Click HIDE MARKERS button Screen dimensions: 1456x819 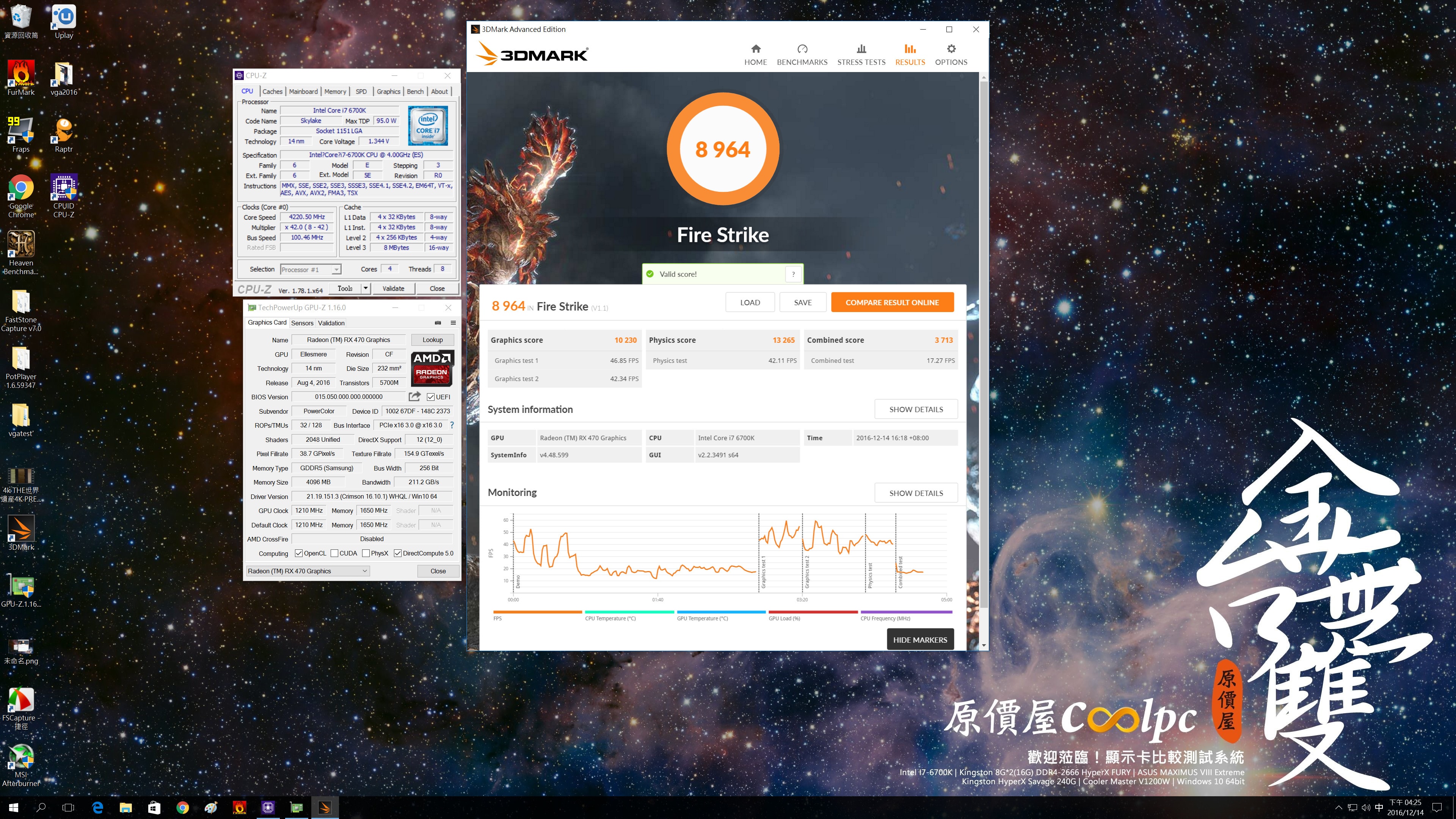(x=919, y=640)
